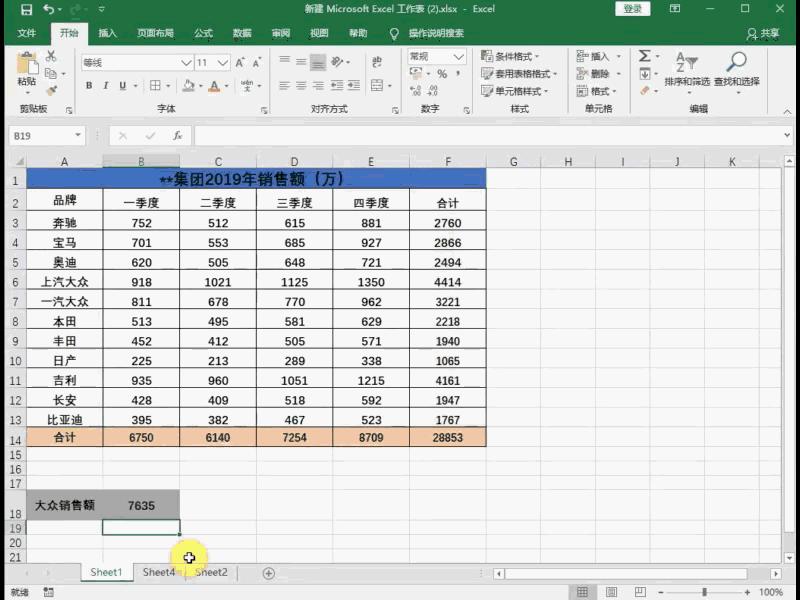
Task: Open the font name dropdown
Action: point(186,64)
